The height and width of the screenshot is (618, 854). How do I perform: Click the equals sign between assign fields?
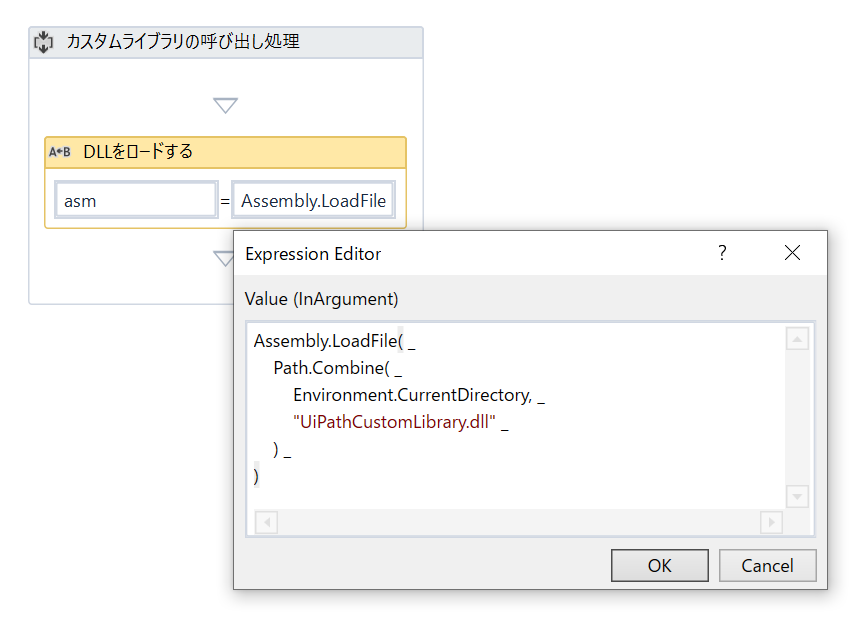click(x=225, y=201)
